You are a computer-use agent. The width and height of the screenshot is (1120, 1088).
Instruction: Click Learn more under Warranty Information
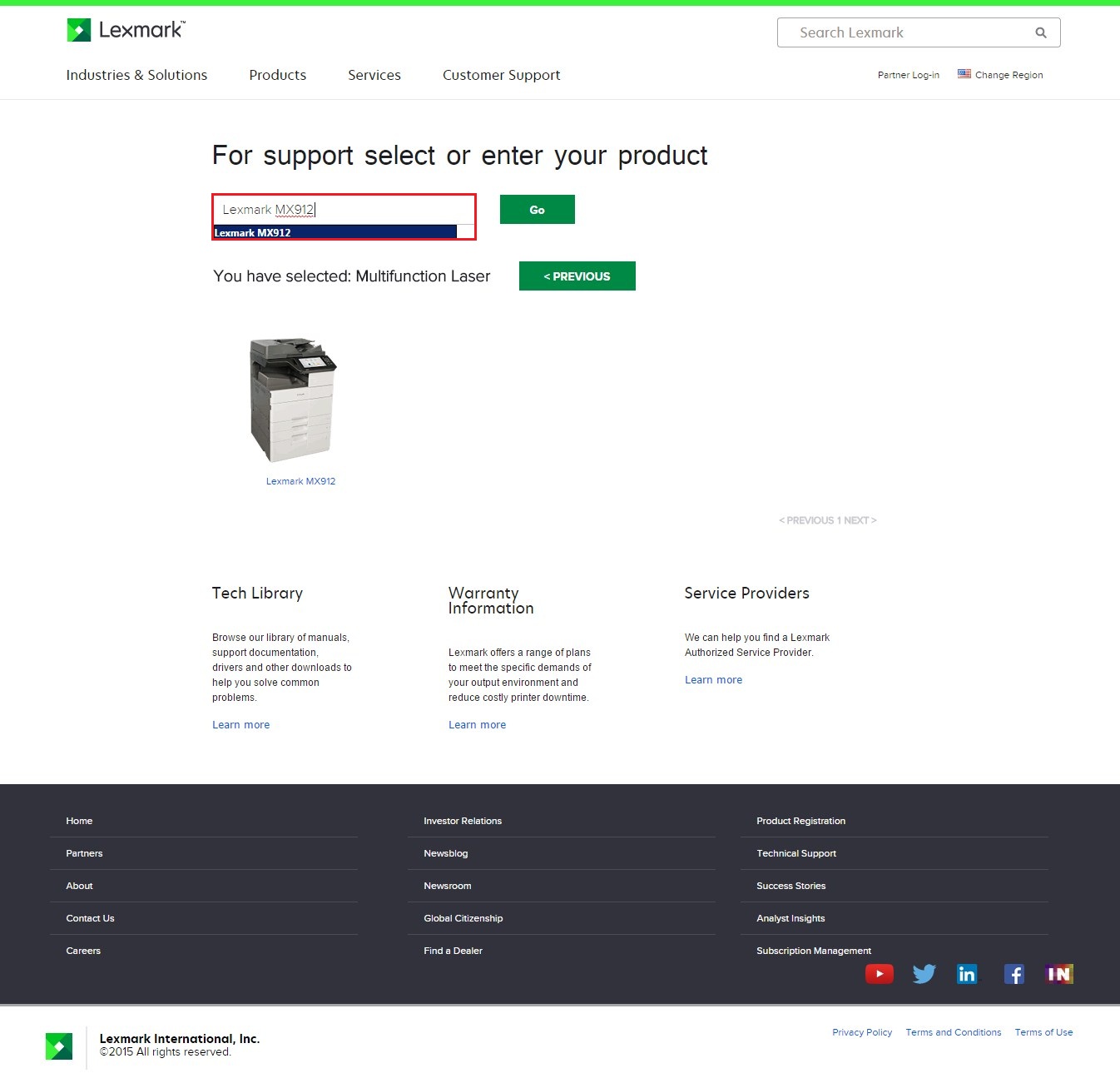478,725
